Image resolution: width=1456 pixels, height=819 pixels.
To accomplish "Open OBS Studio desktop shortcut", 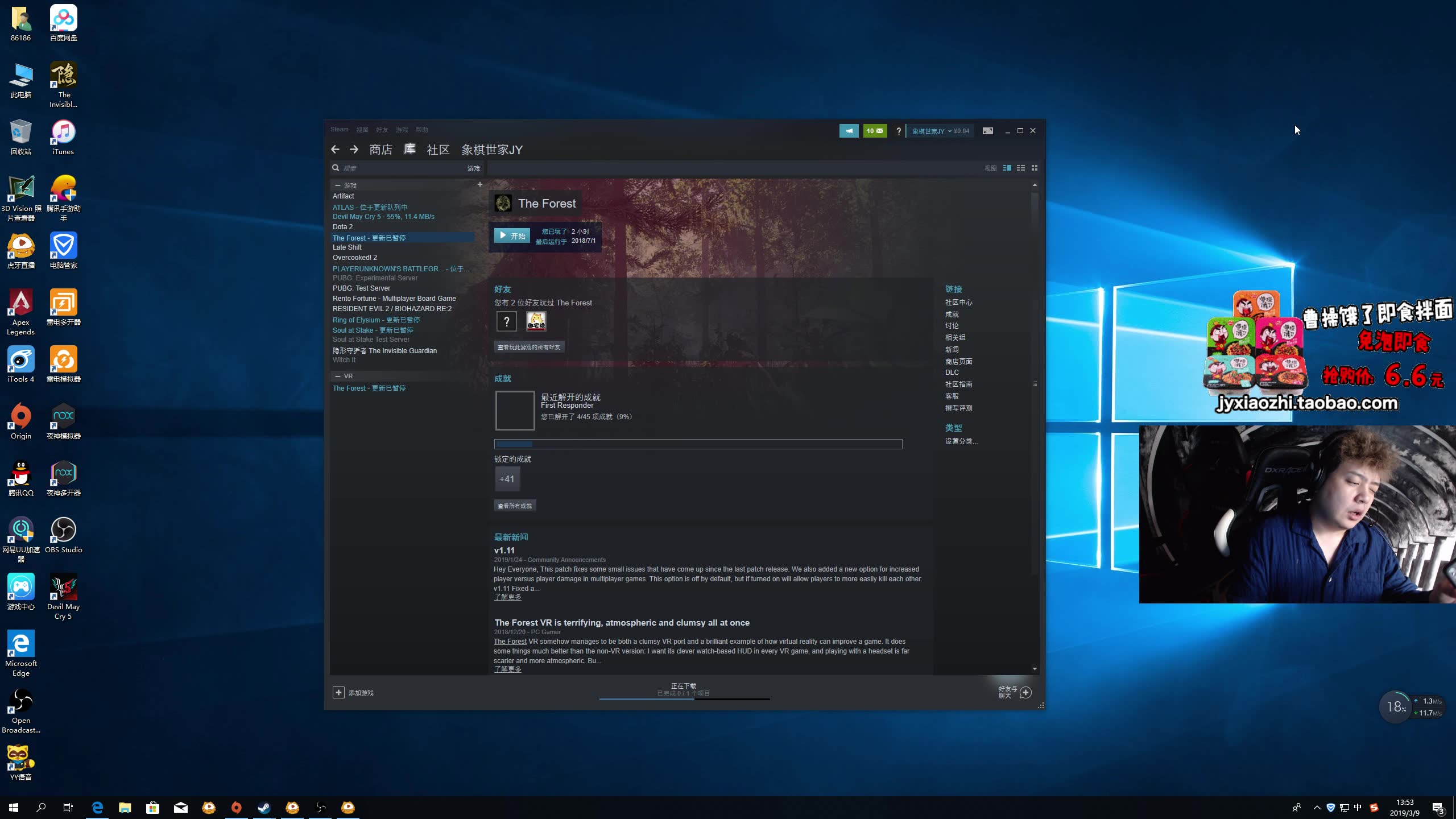I will (x=63, y=535).
